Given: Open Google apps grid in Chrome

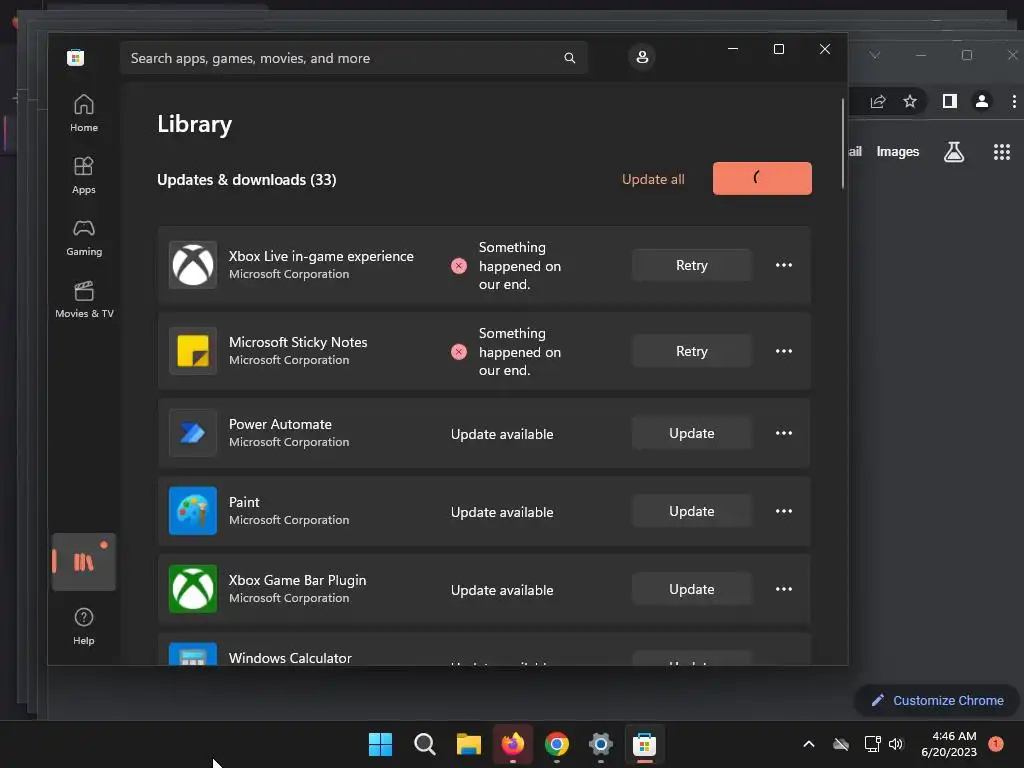Looking at the screenshot, I should click(1002, 152).
